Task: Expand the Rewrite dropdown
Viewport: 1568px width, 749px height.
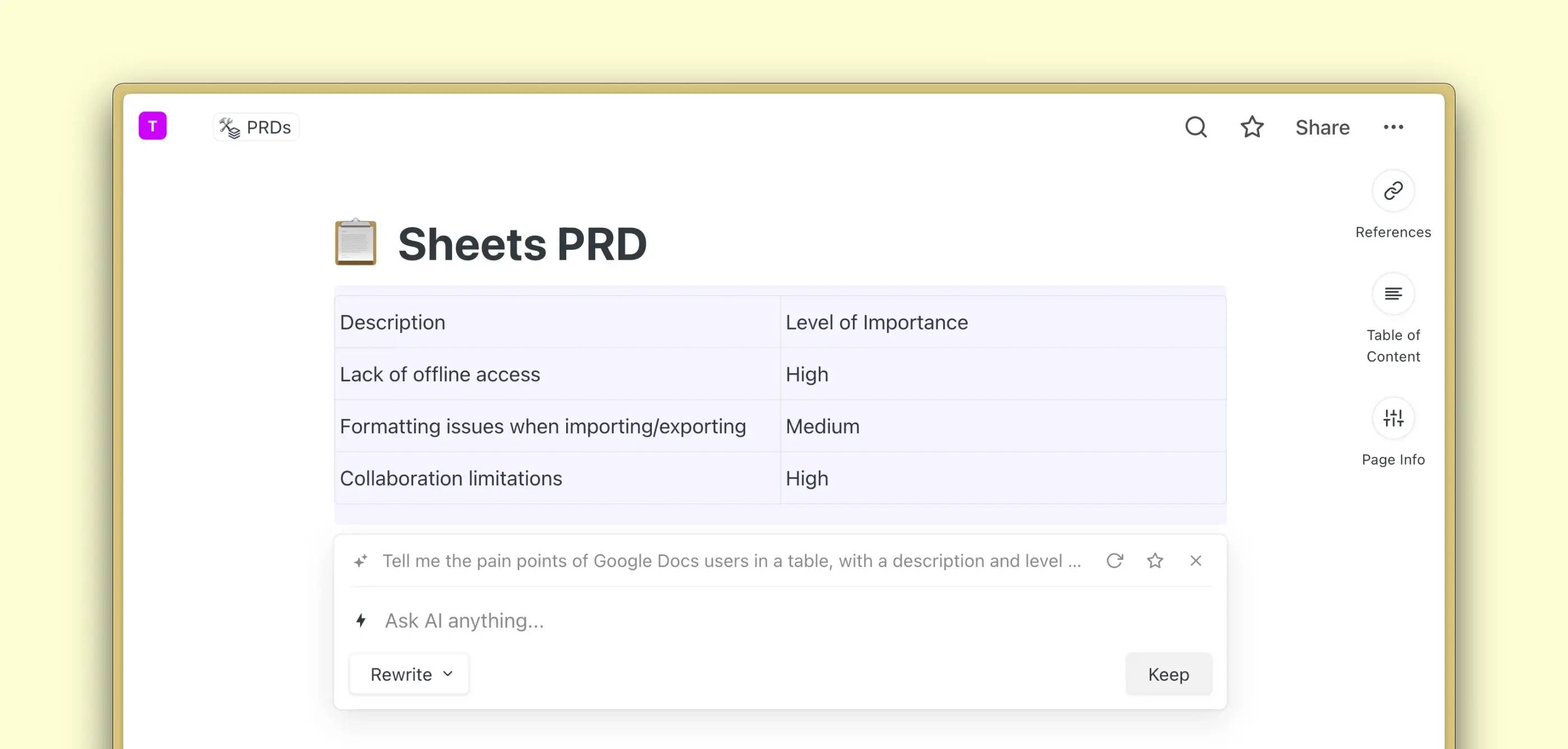Action: click(410, 673)
